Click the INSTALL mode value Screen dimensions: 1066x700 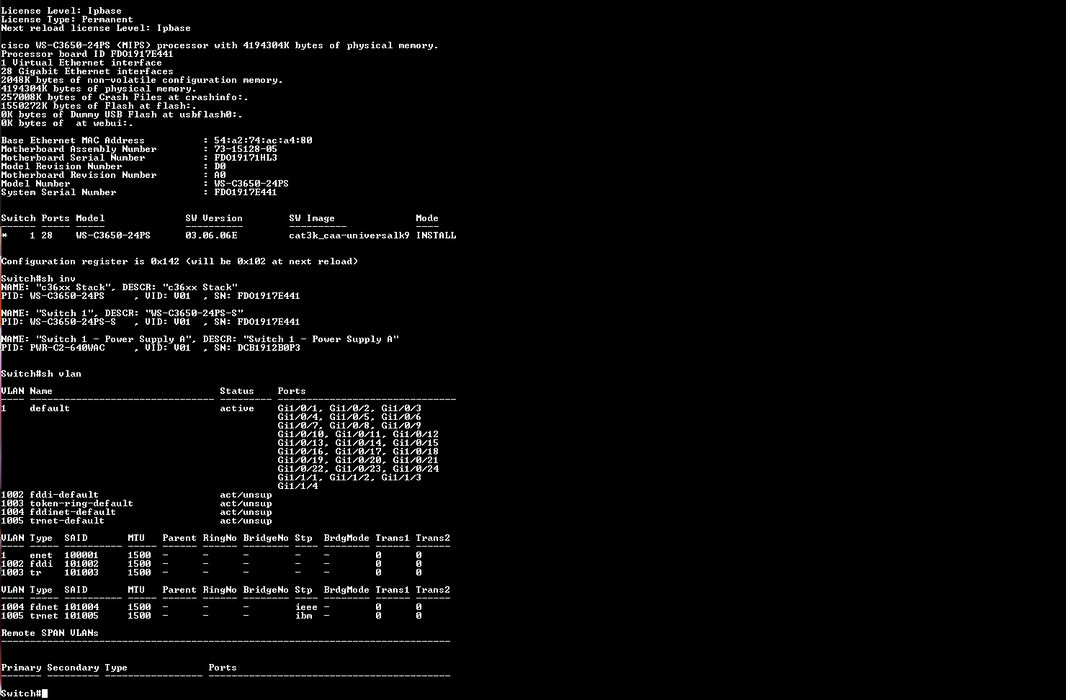pos(436,236)
